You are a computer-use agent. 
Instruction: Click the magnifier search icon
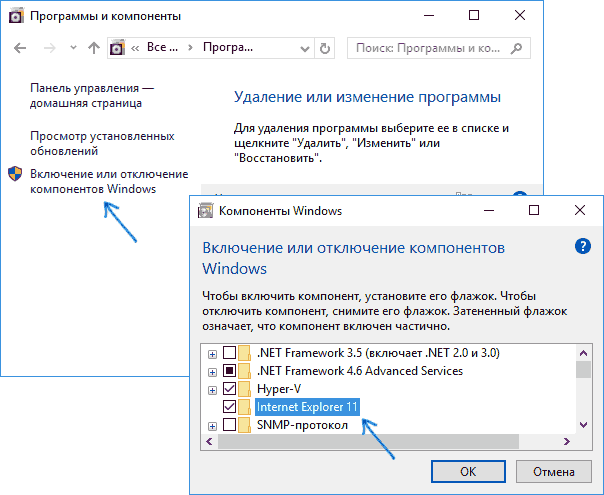click(x=516, y=48)
